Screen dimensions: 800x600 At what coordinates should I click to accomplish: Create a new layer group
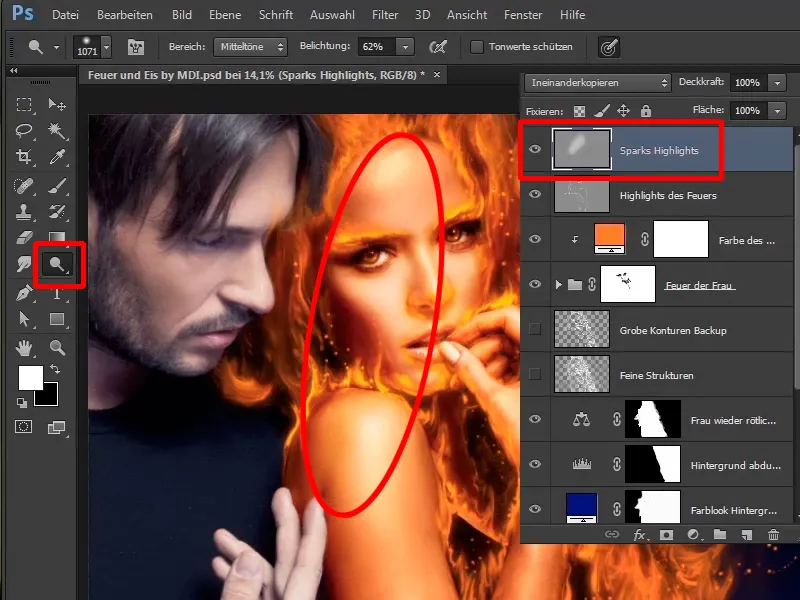point(720,534)
